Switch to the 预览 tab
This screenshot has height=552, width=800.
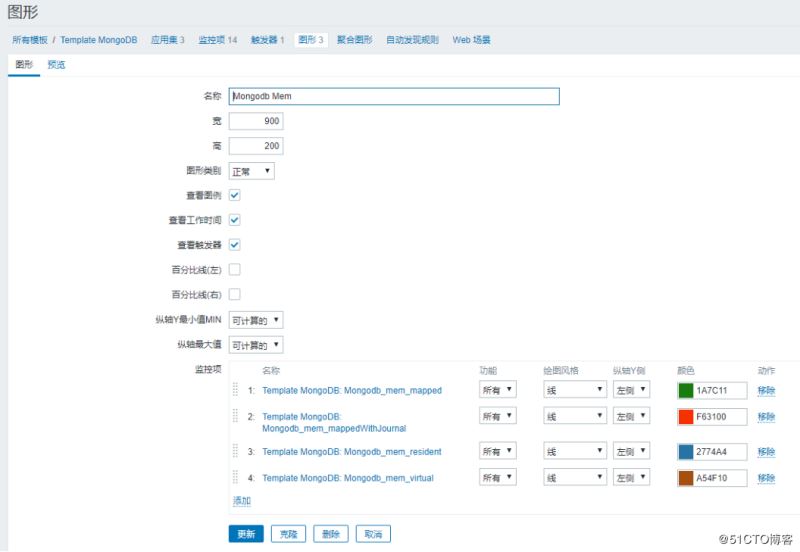pos(57,65)
